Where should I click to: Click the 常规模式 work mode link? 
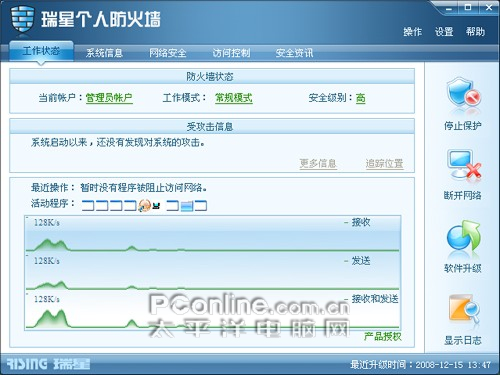[x=234, y=98]
